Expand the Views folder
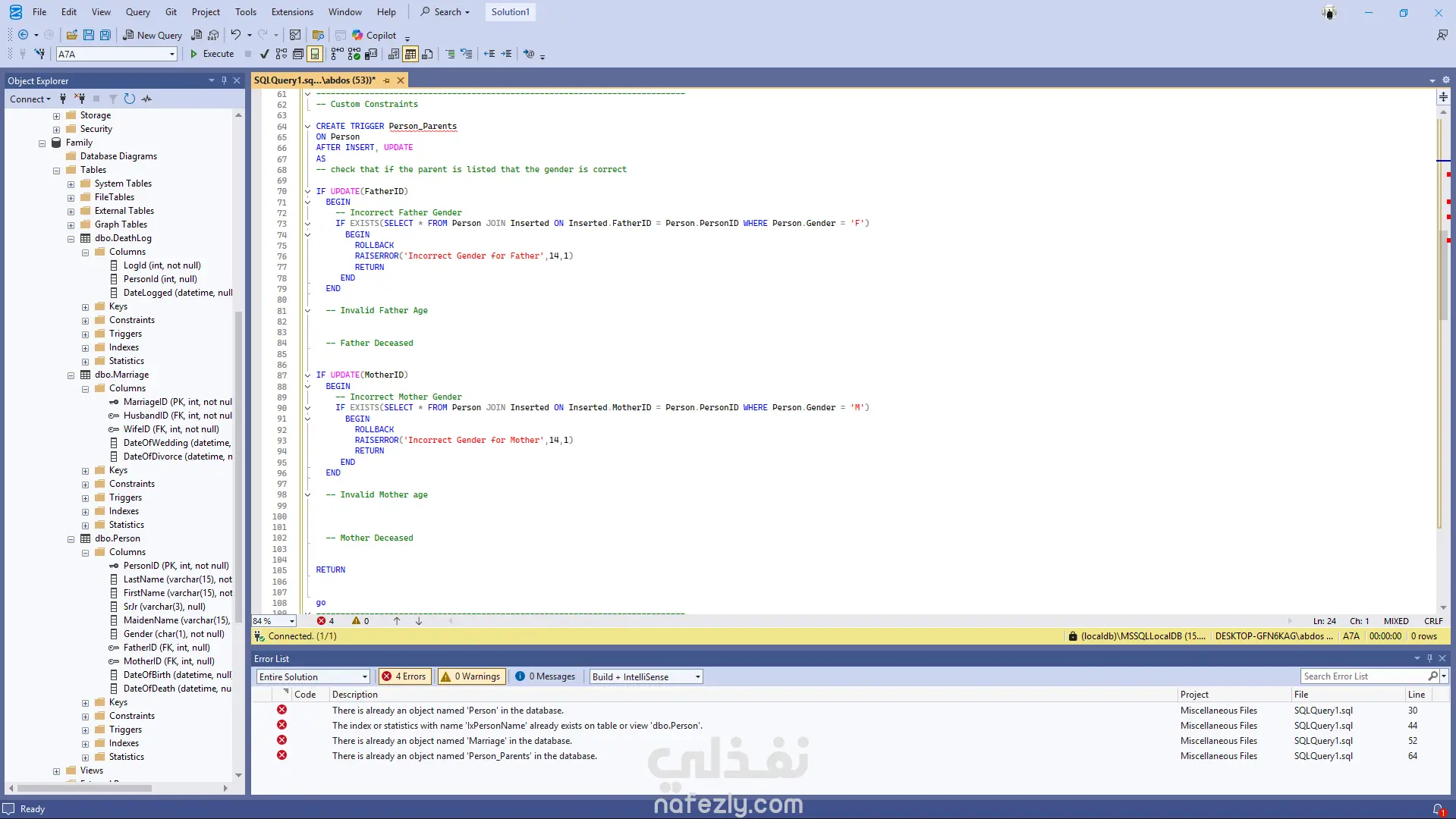1456x819 pixels. pyautogui.click(x=56, y=770)
